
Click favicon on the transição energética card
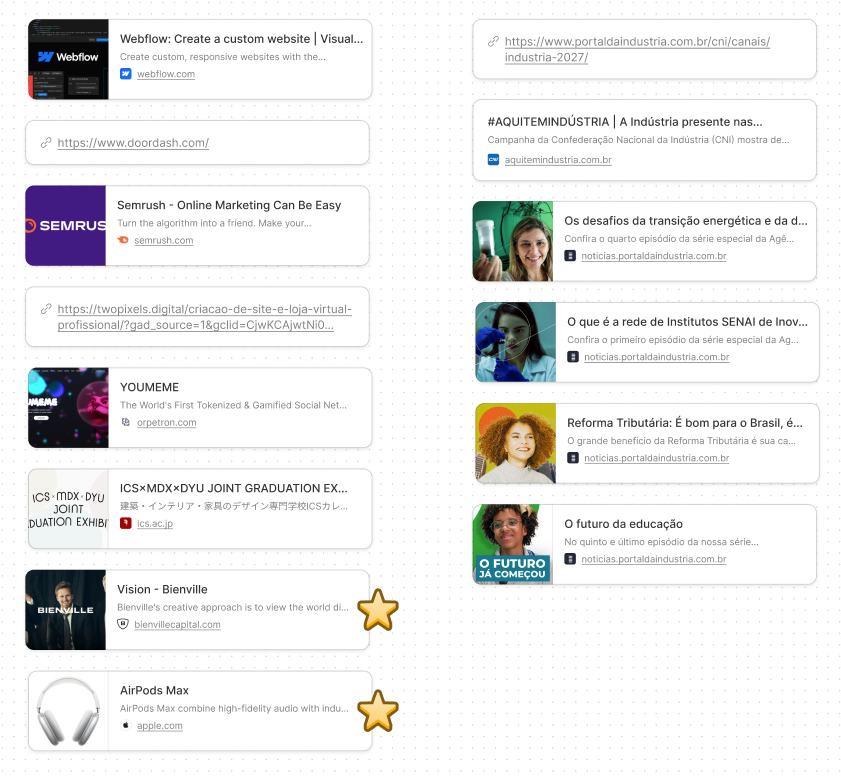[x=570, y=256]
